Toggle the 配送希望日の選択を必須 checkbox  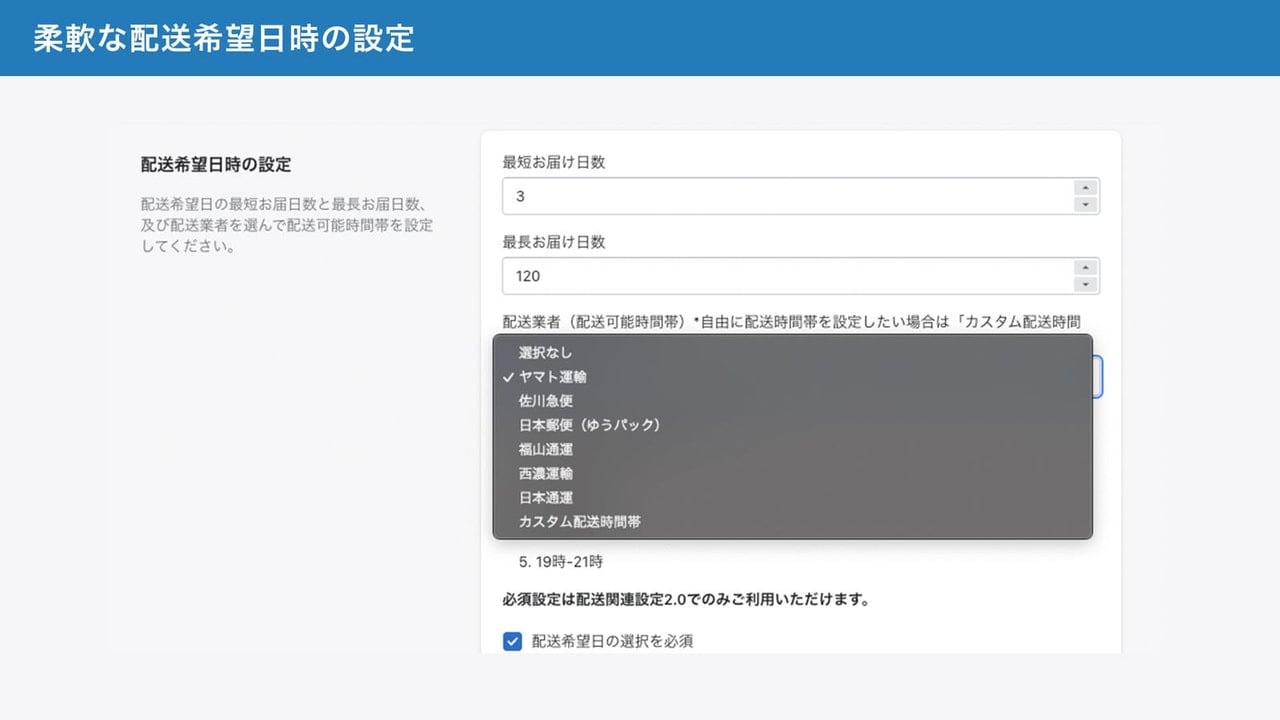pos(512,641)
